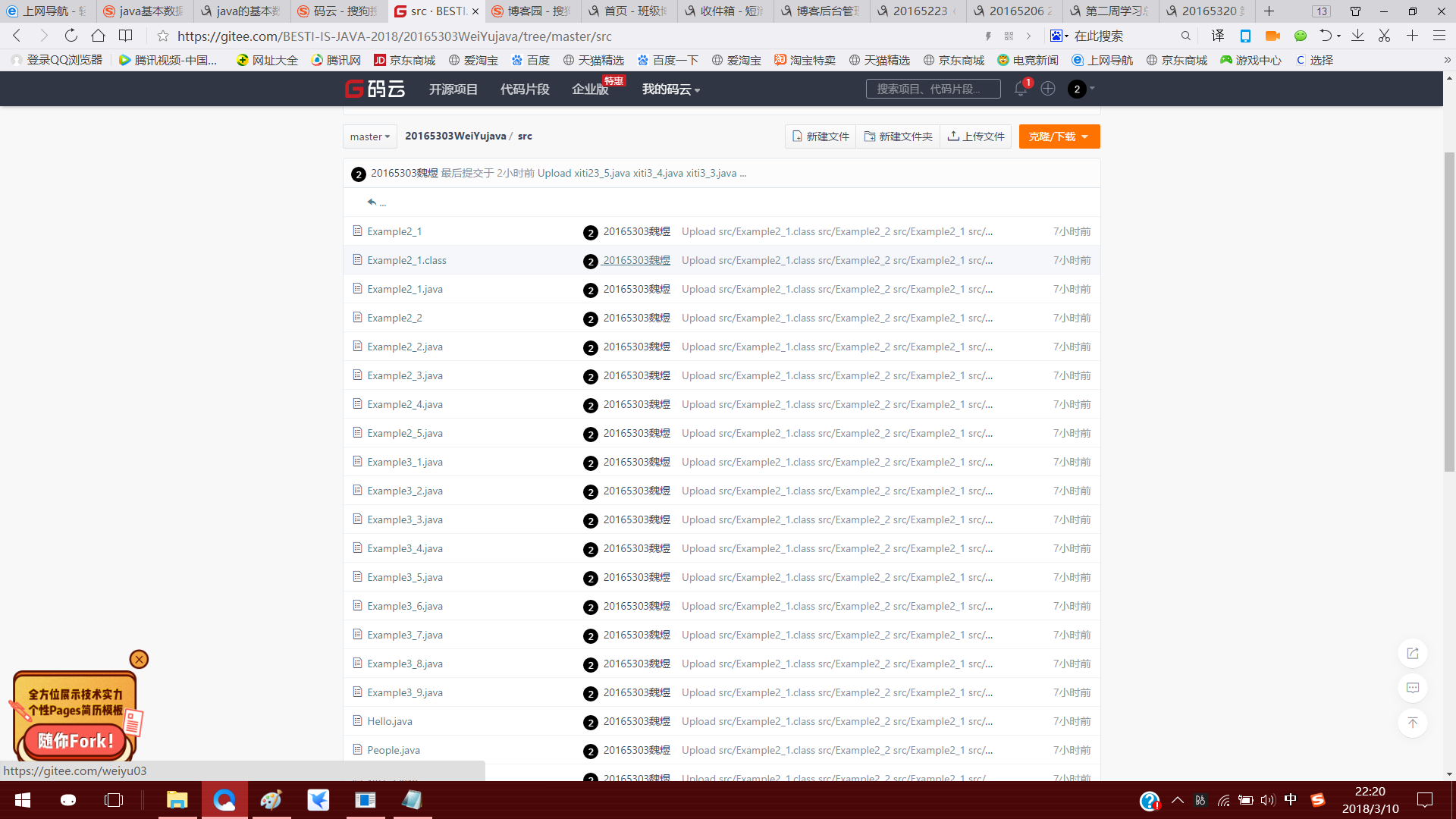Open the browser hamburger menu
The width and height of the screenshot is (1456, 819).
[1439, 36]
